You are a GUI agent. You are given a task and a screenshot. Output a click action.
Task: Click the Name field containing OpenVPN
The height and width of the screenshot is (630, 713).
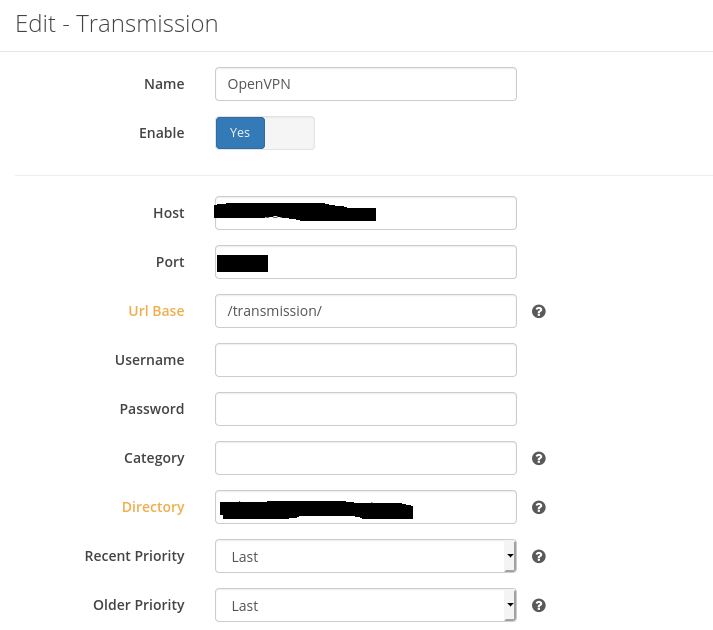pyautogui.click(x=365, y=85)
